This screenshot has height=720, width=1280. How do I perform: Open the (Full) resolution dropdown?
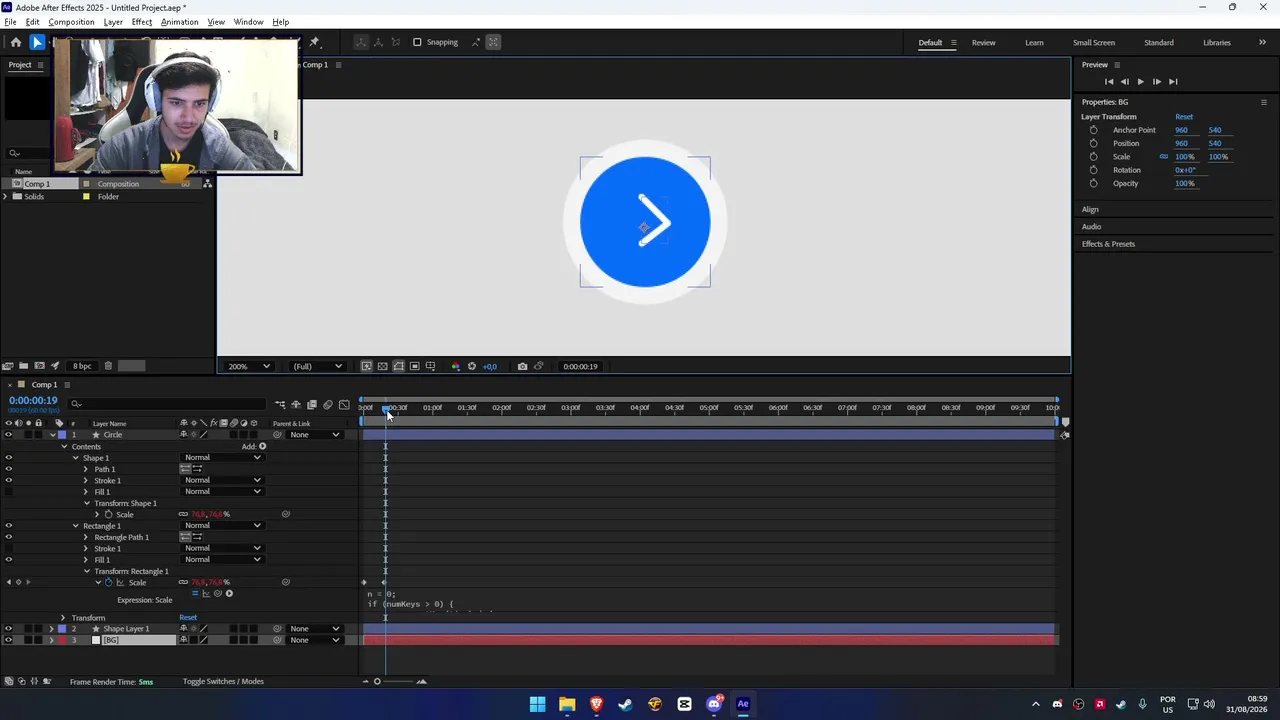point(316,366)
